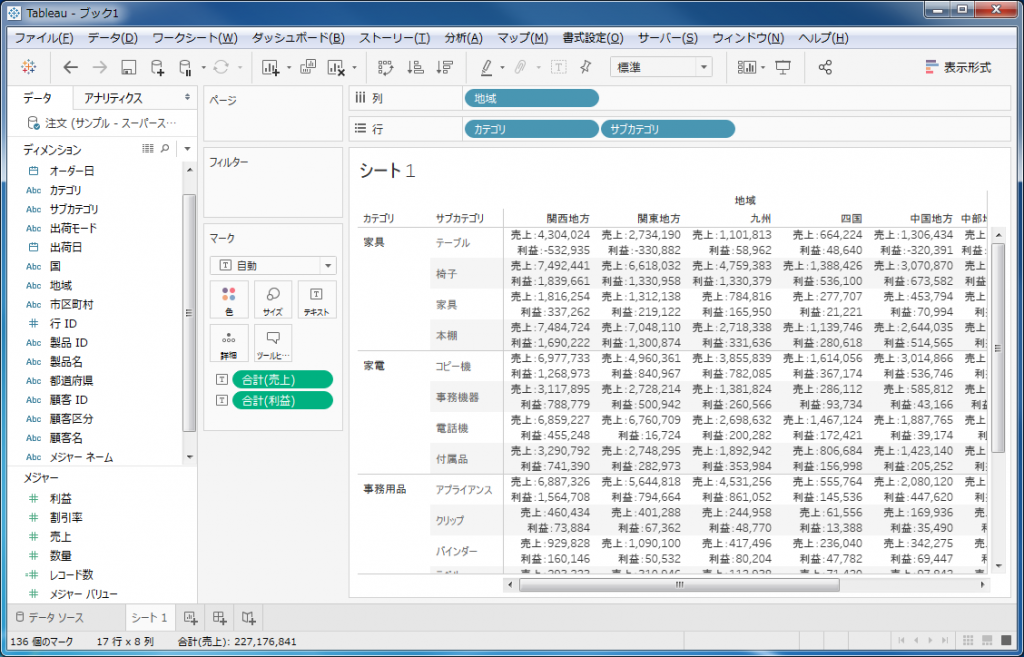
Task: Open the Color (色) mark card
Action: (x=229, y=298)
